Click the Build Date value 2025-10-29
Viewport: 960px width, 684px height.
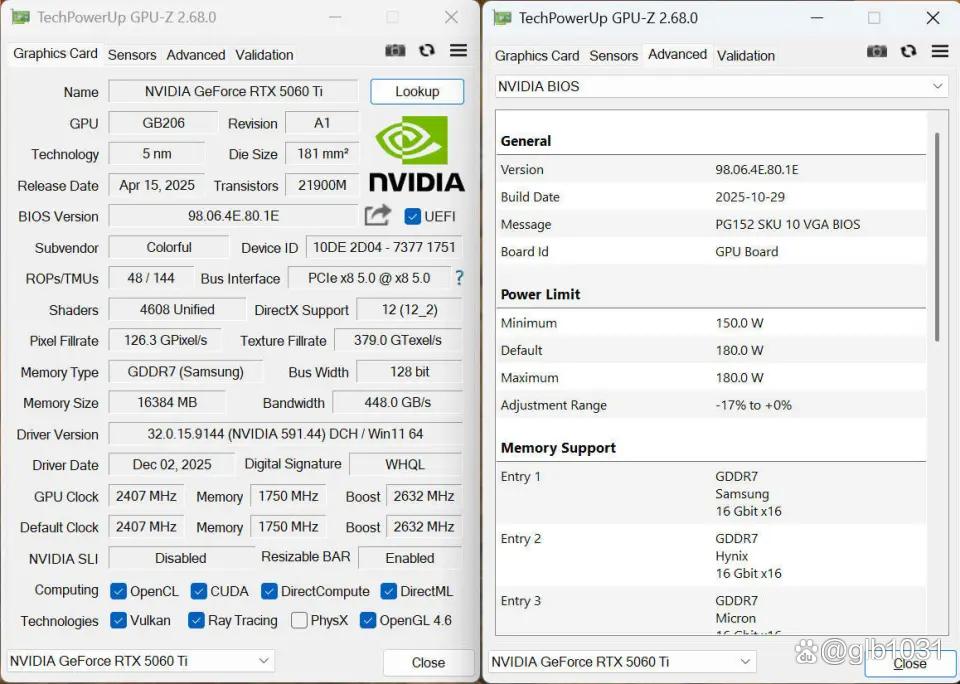coord(750,197)
